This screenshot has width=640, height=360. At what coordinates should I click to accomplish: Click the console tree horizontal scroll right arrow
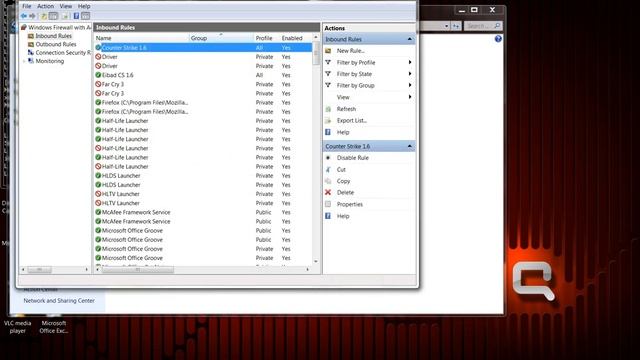87,269
